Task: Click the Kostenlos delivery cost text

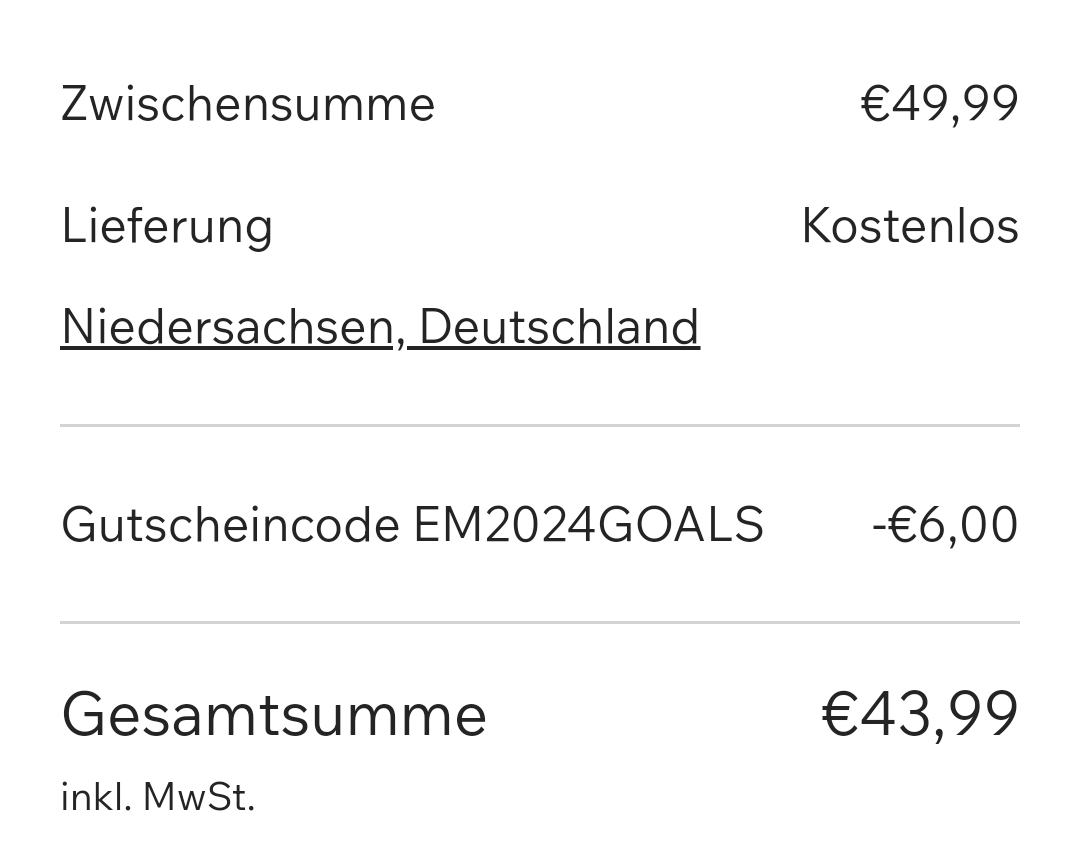Action: (x=910, y=226)
